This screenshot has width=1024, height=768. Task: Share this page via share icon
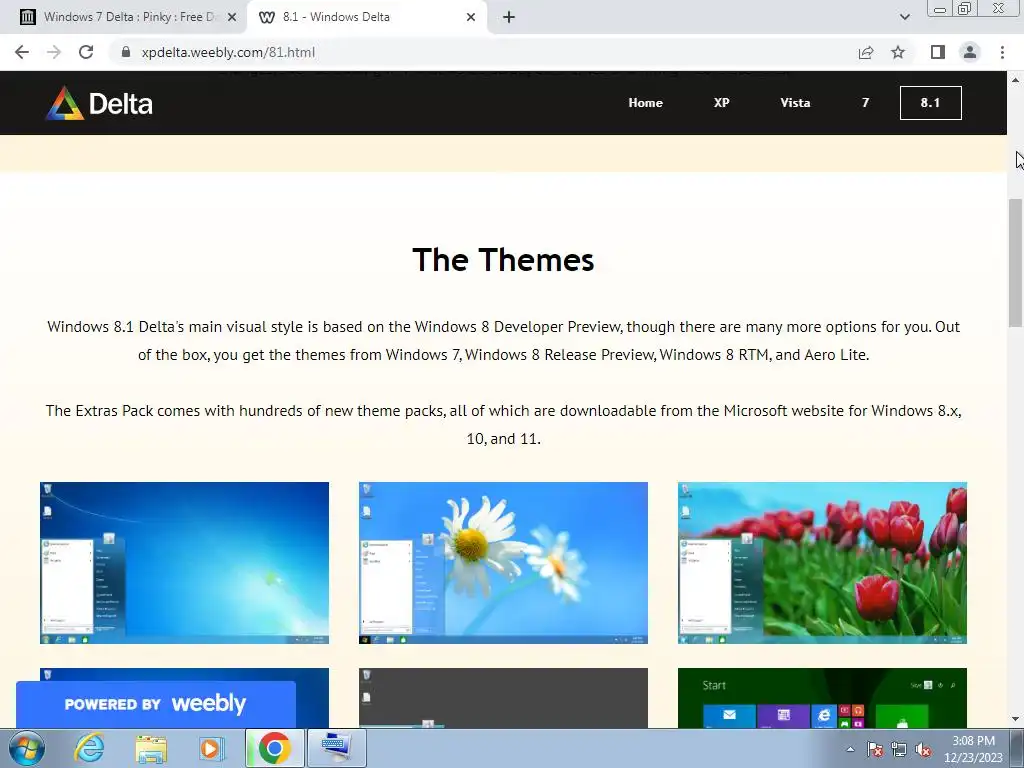pyautogui.click(x=866, y=52)
